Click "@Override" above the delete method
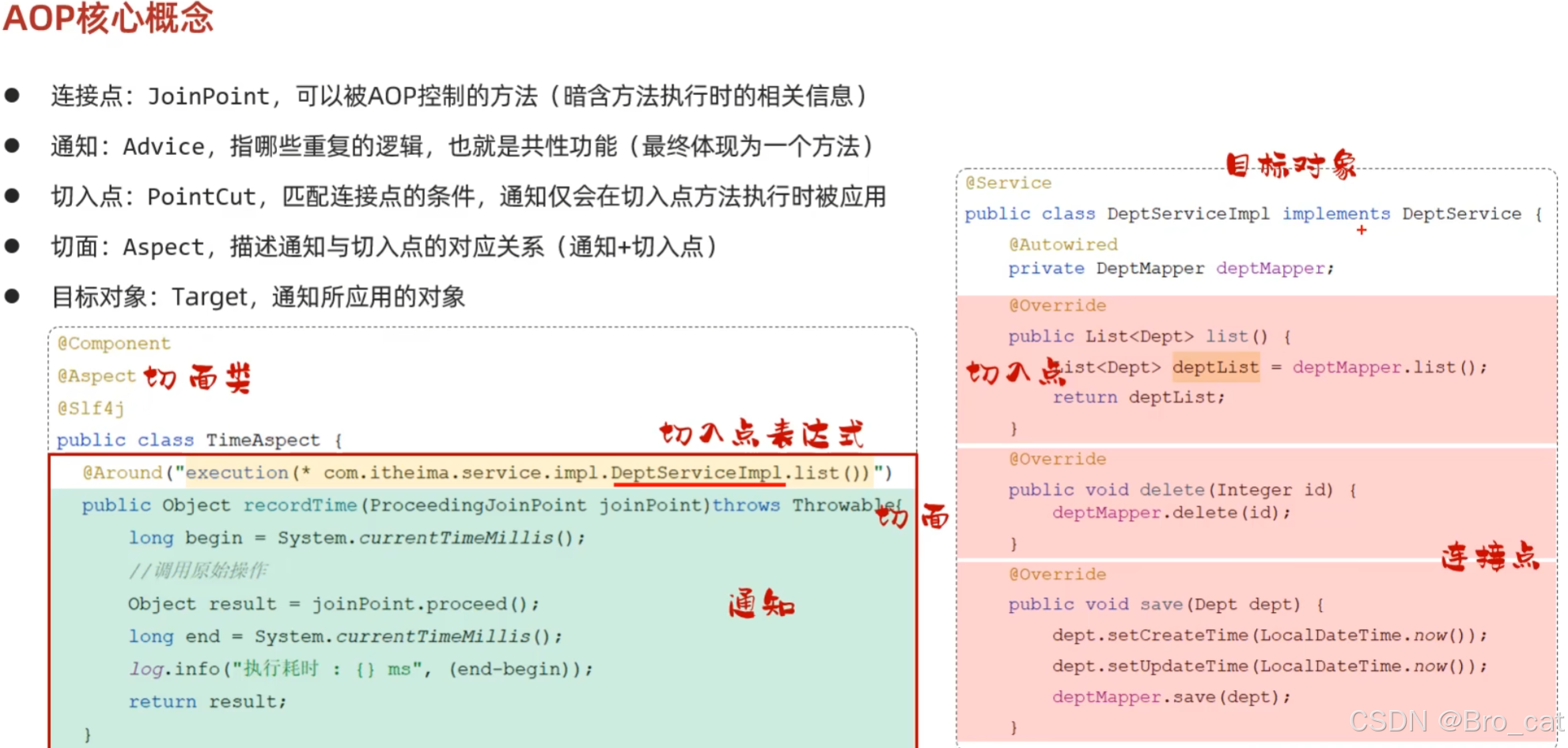Image resolution: width=1568 pixels, height=748 pixels. point(1058,459)
